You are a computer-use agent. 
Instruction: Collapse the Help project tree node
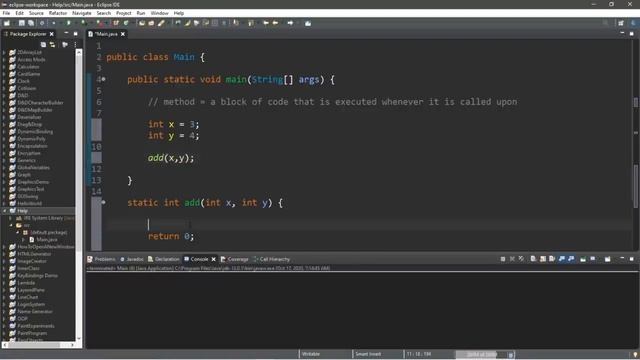[4, 211]
